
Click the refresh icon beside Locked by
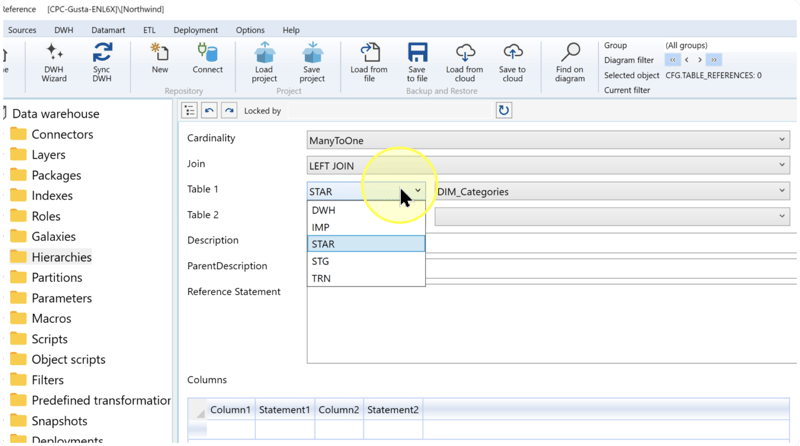tap(504, 110)
